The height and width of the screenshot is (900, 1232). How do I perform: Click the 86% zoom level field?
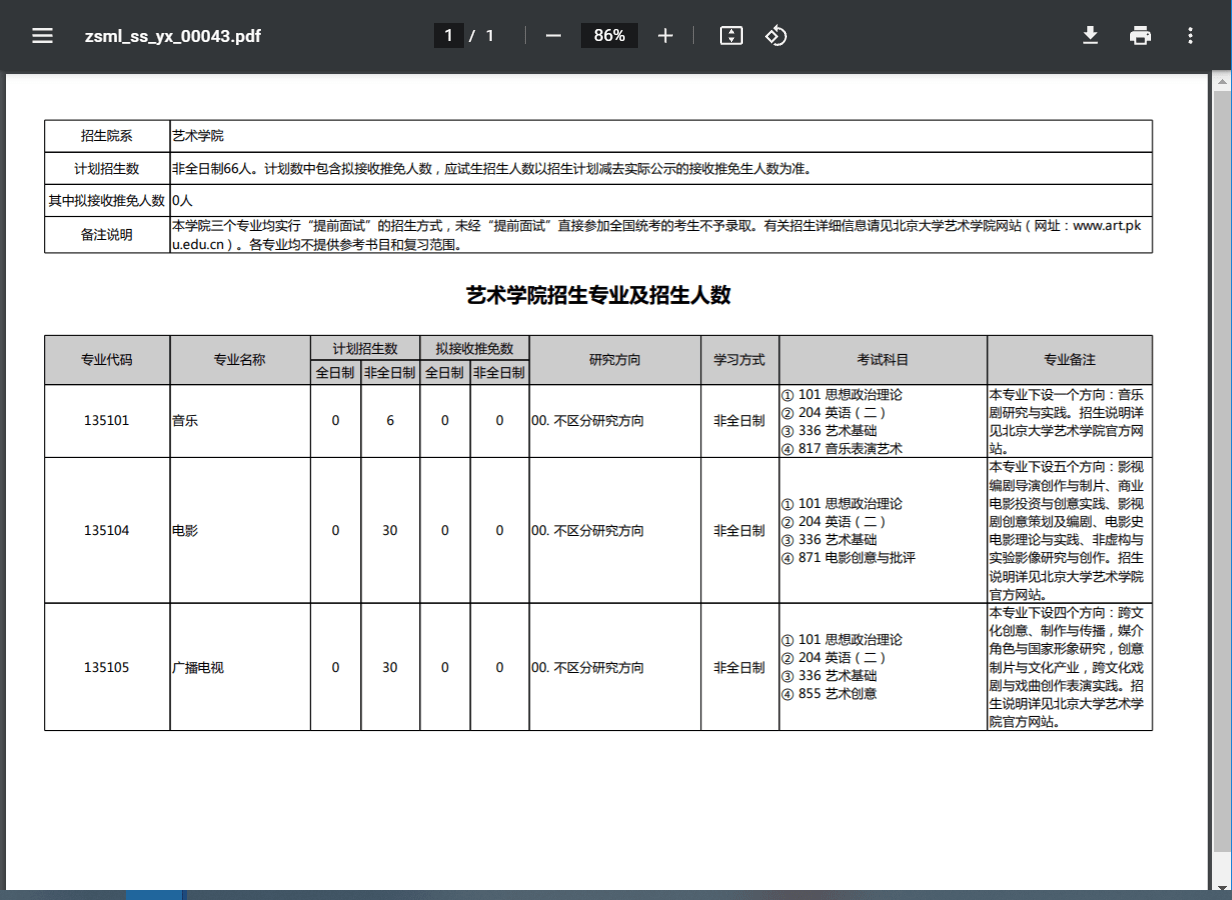point(609,36)
